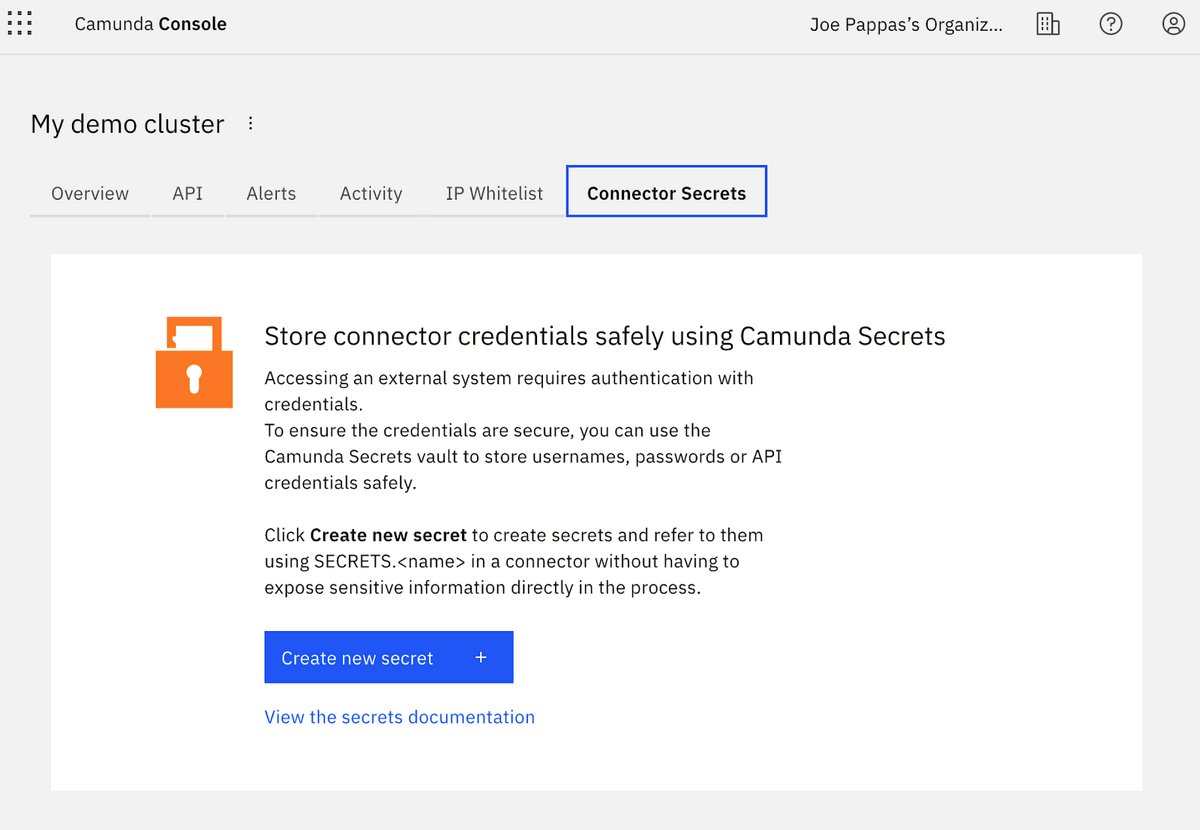Open the API tab
This screenshot has height=830, width=1200.
tap(187, 193)
